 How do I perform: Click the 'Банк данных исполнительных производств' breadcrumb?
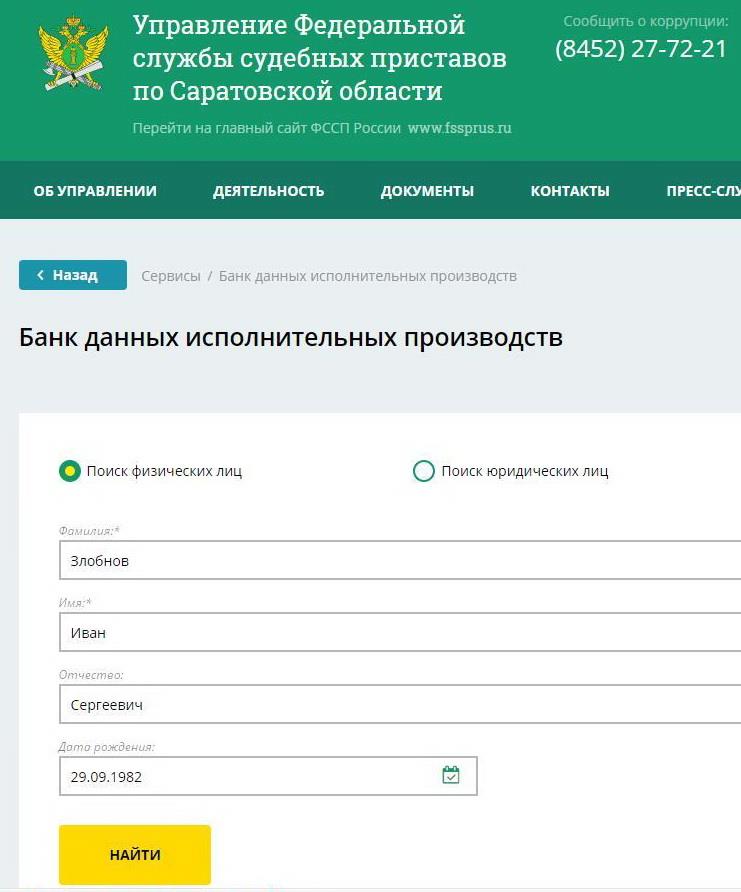[x=367, y=276]
